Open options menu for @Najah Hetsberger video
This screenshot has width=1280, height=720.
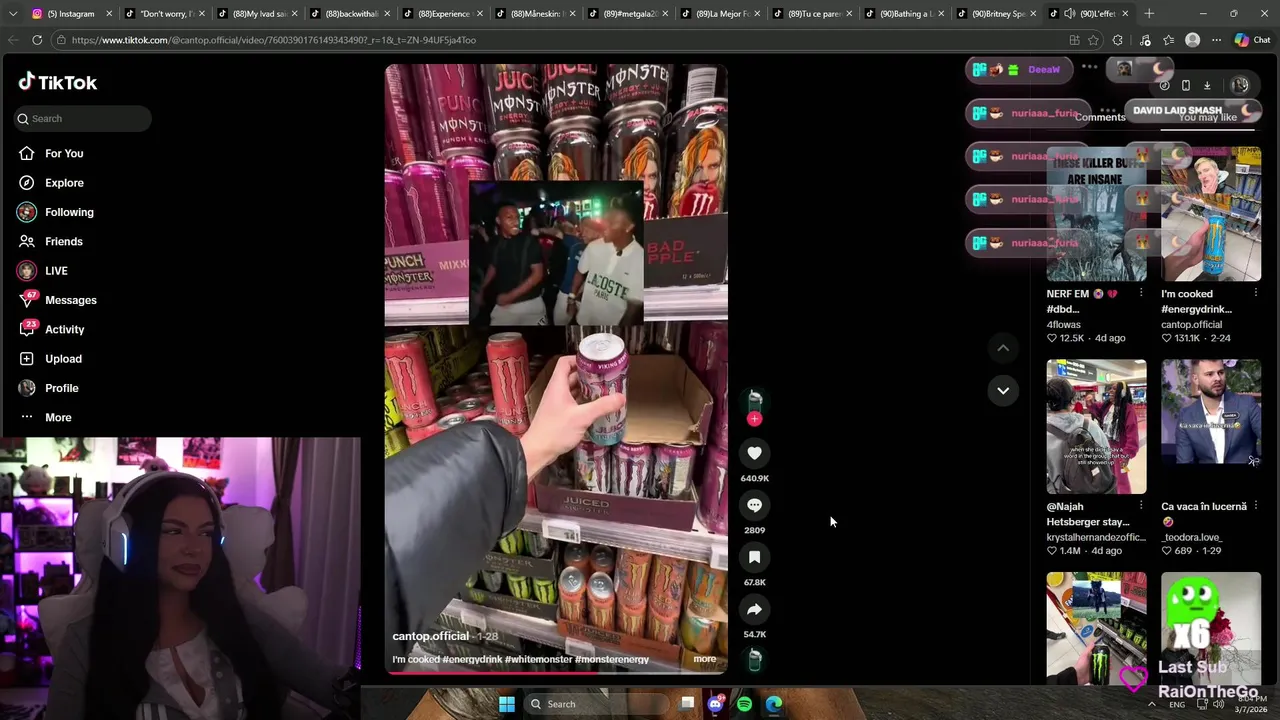click(x=1140, y=506)
